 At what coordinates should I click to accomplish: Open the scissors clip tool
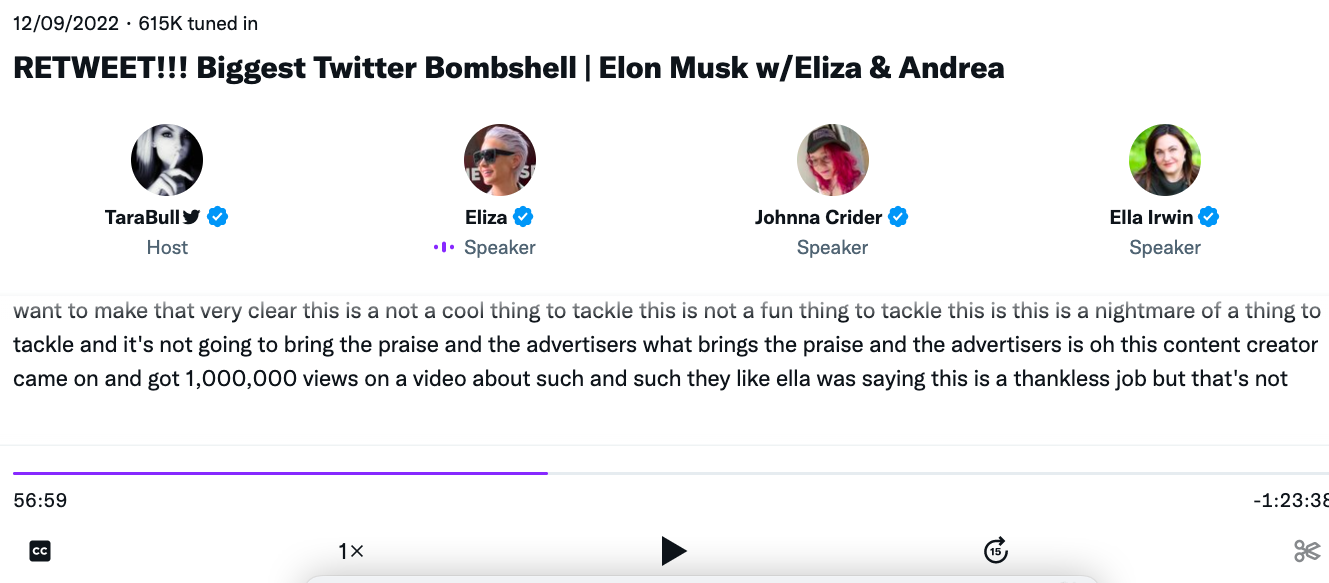tap(1307, 550)
